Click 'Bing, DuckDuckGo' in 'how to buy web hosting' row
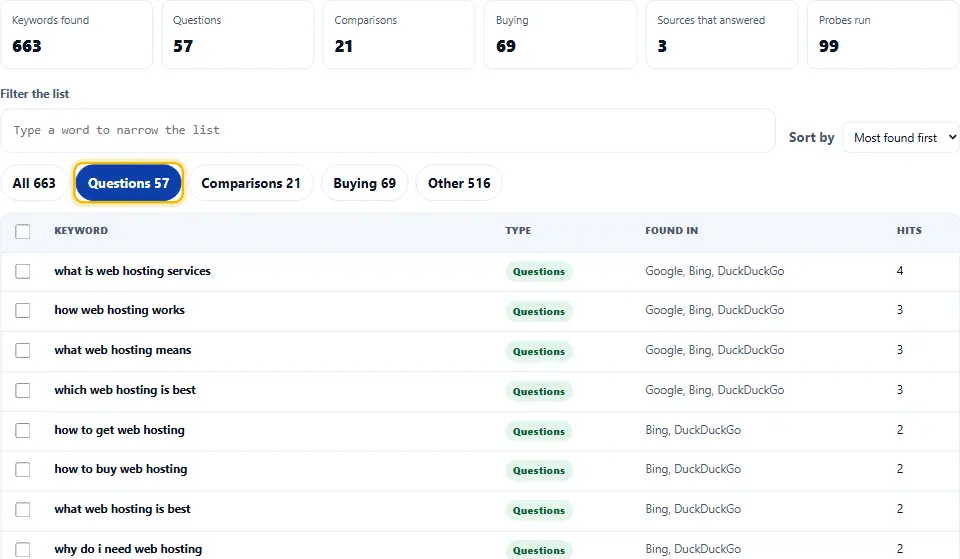Viewport: 960px width, 559px height. 693,470
